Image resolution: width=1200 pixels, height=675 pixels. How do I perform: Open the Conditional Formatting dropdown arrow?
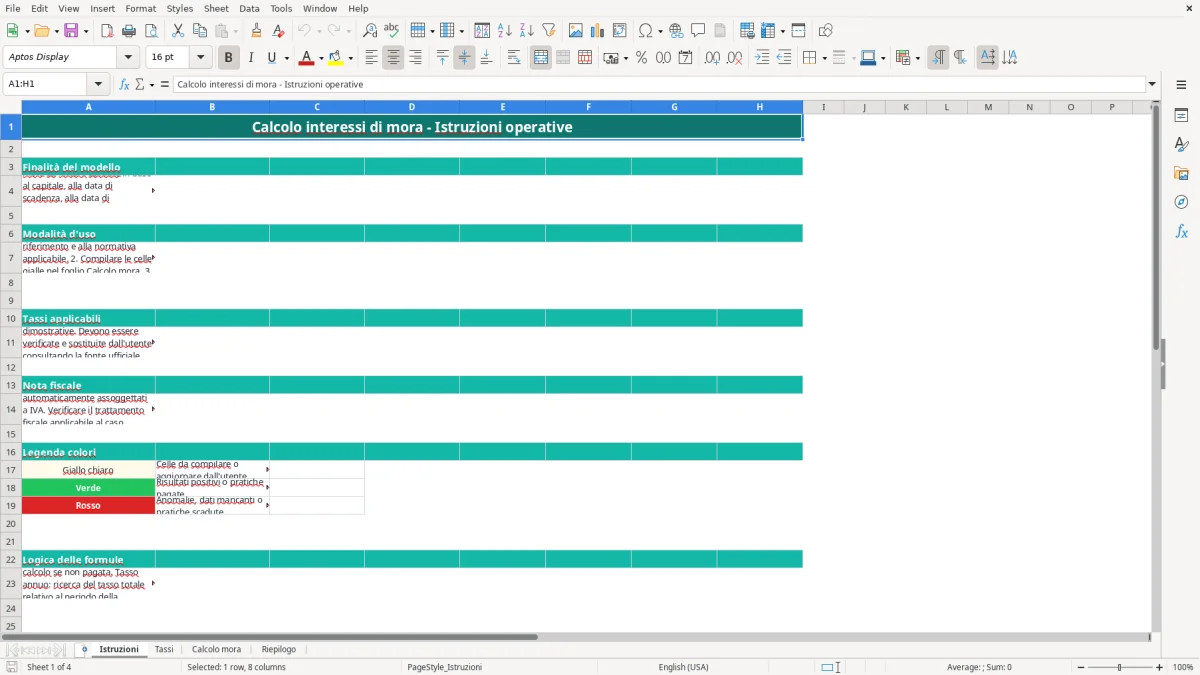pyautogui.click(x=918, y=58)
